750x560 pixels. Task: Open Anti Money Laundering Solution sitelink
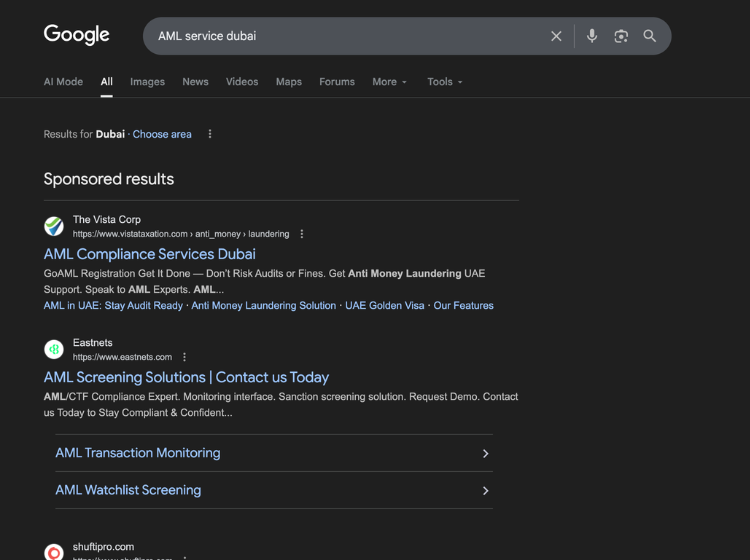[264, 306]
